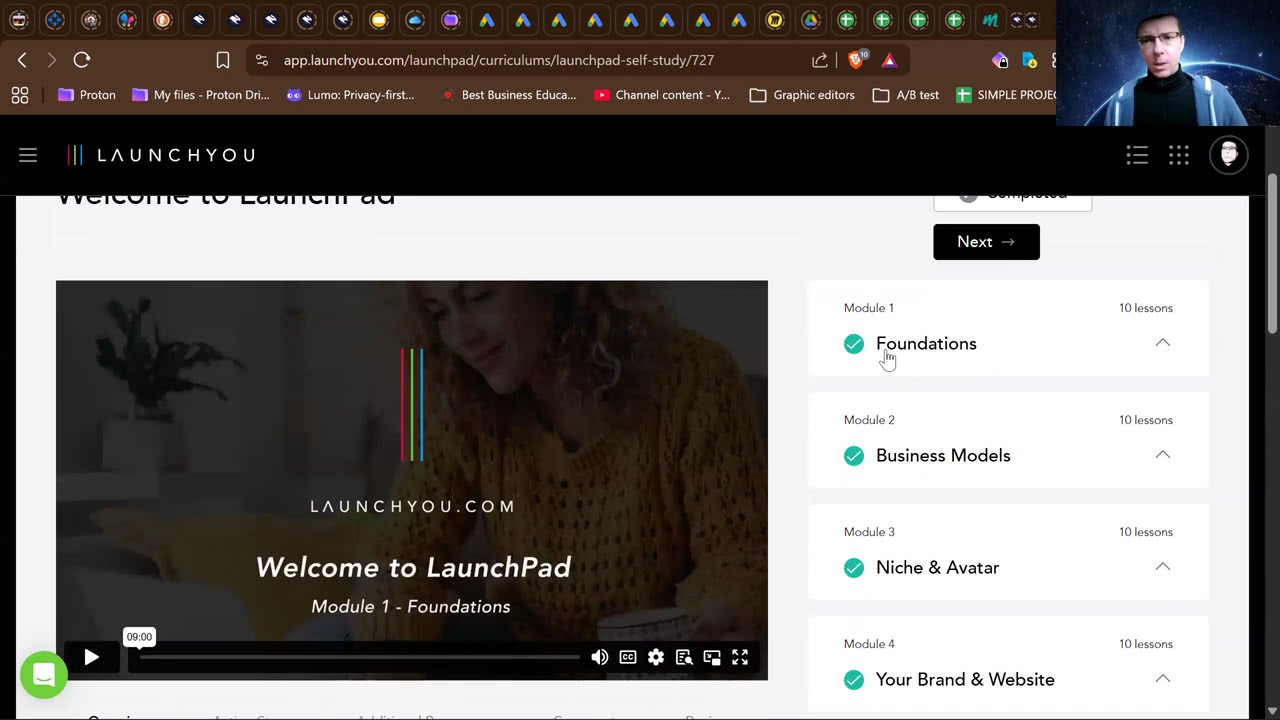Open the apps grid icon in the header
The height and width of the screenshot is (720, 1280).
1179,155
